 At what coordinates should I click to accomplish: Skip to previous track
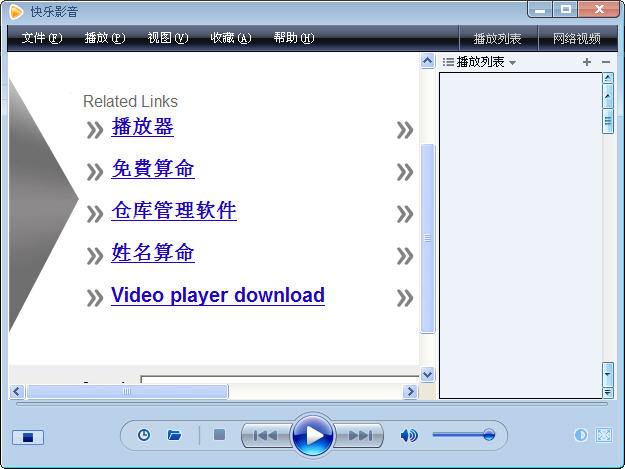tap(266, 436)
